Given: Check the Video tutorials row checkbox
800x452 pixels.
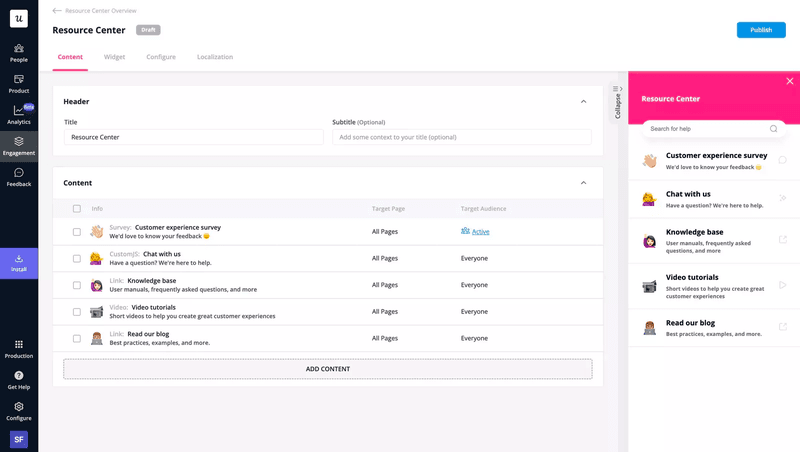Looking at the screenshot, I should (77, 312).
